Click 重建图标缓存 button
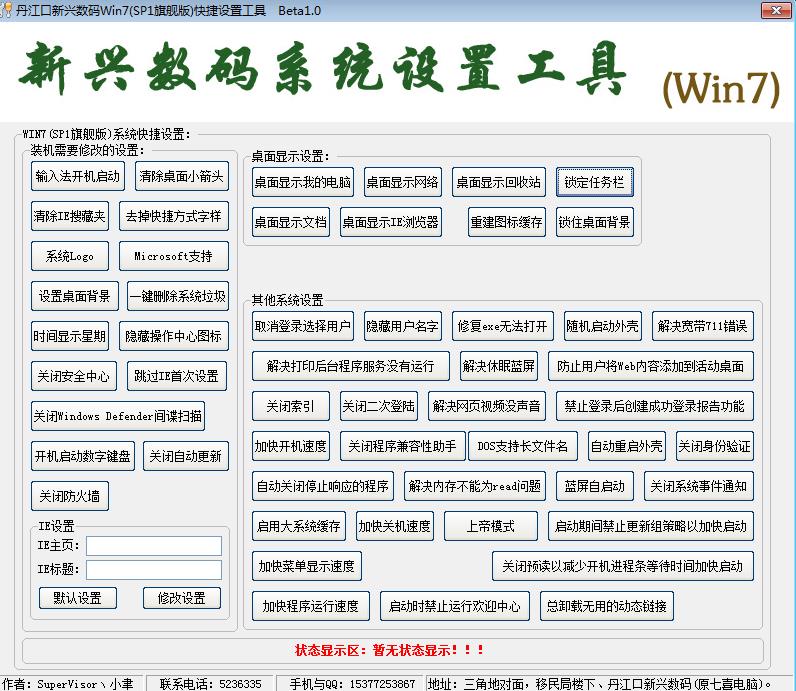The height and width of the screenshot is (691, 796). pos(507,222)
